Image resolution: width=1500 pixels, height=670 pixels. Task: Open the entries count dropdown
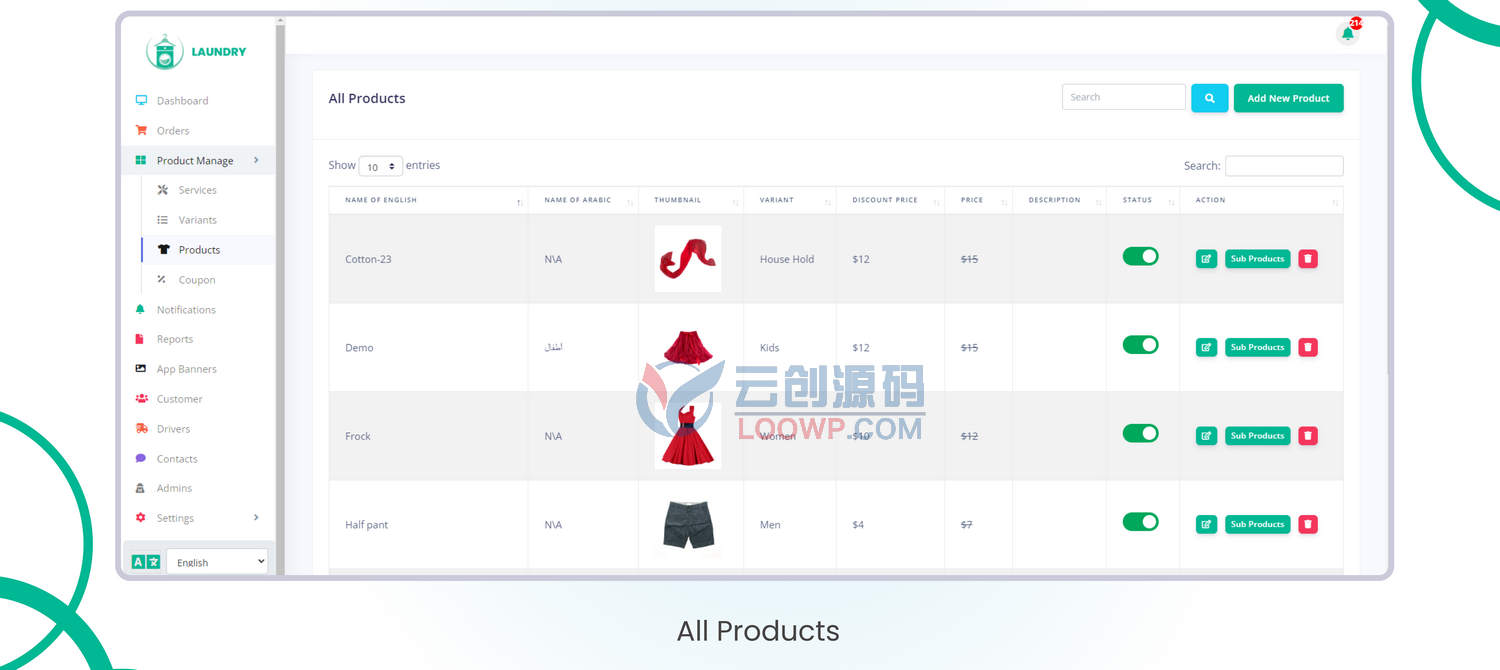[x=381, y=167]
